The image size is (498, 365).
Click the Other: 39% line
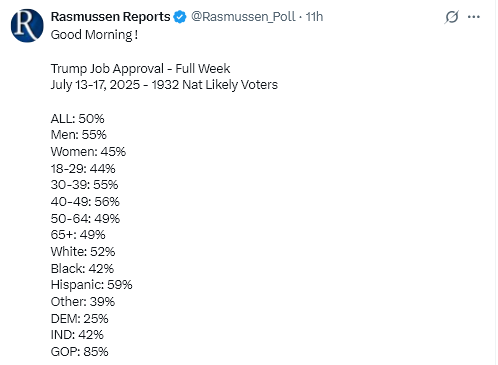coord(83,302)
